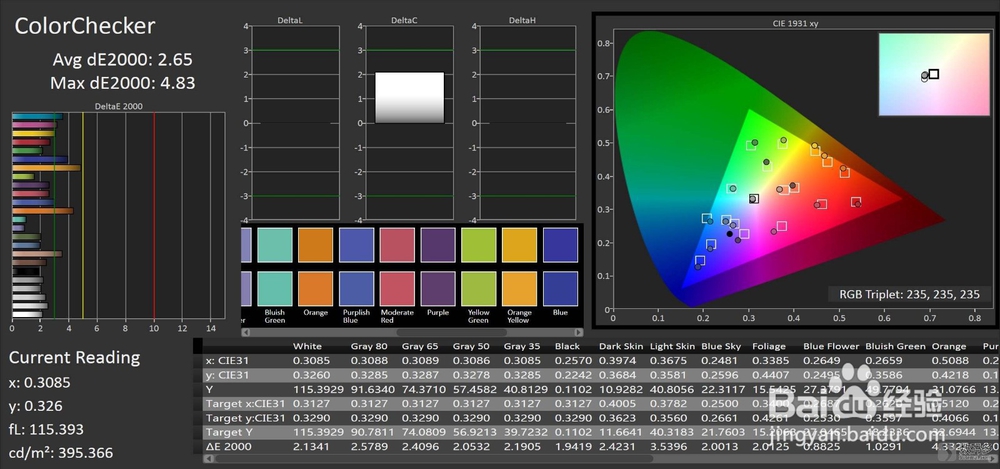Image resolution: width=1000 pixels, height=469 pixels.
Task: Click the upper-row Moderate Red target swatch
Action: coord(397,245)
